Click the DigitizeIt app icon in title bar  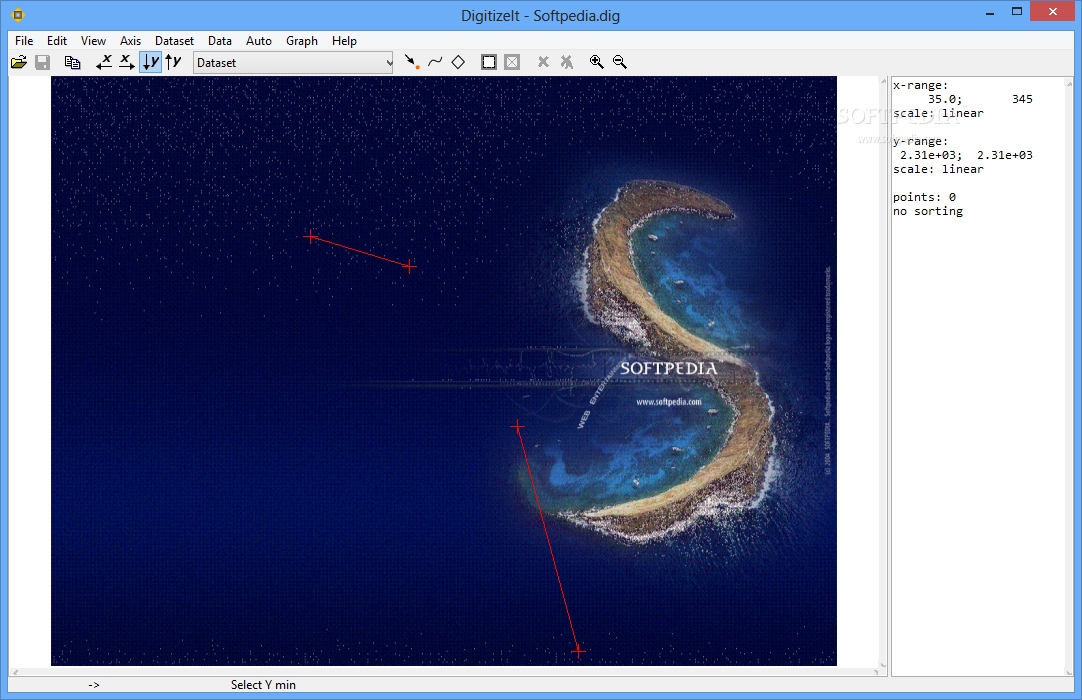pos(17,14)
